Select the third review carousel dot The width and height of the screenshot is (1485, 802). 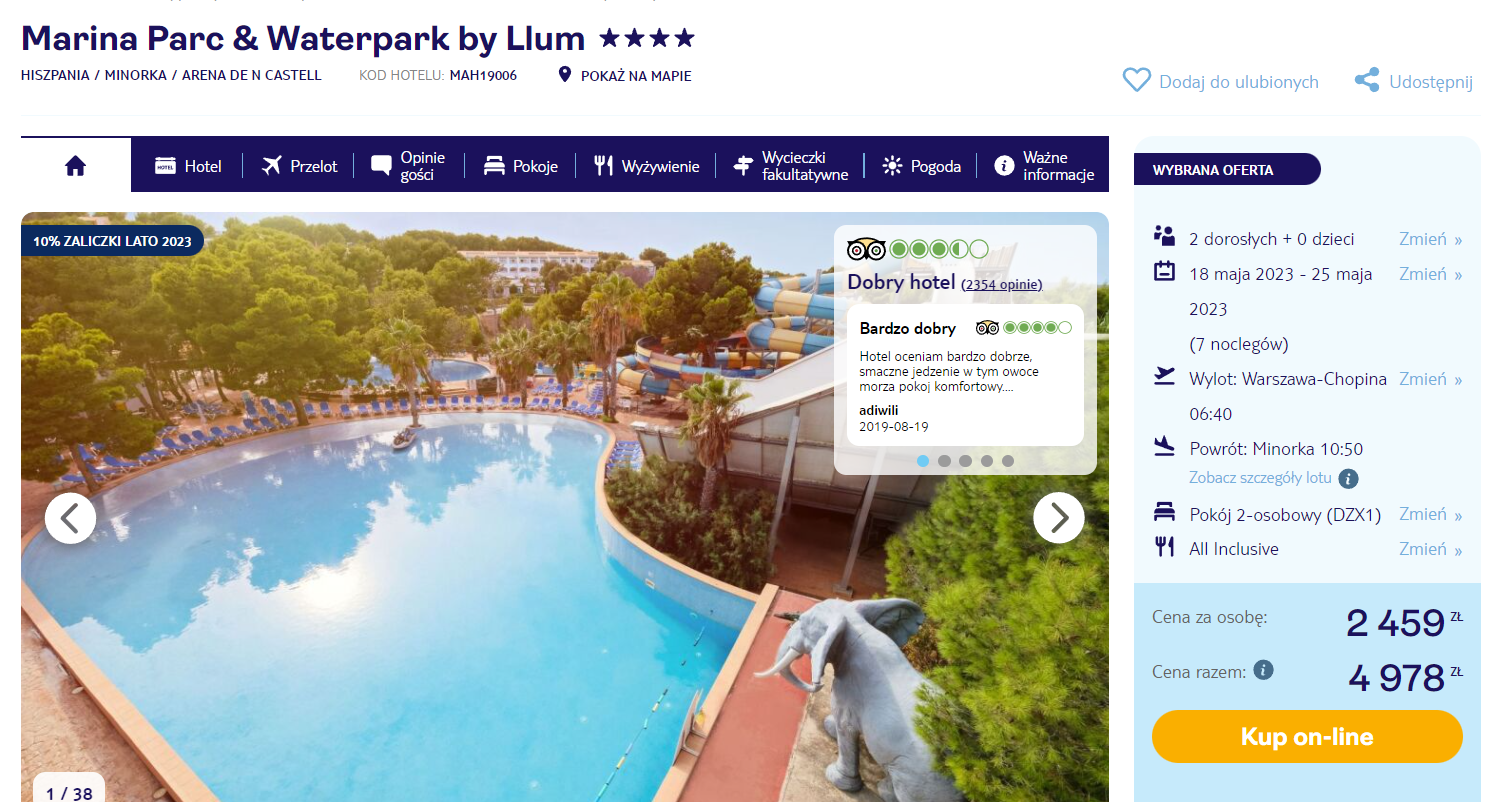coord(965,461)
